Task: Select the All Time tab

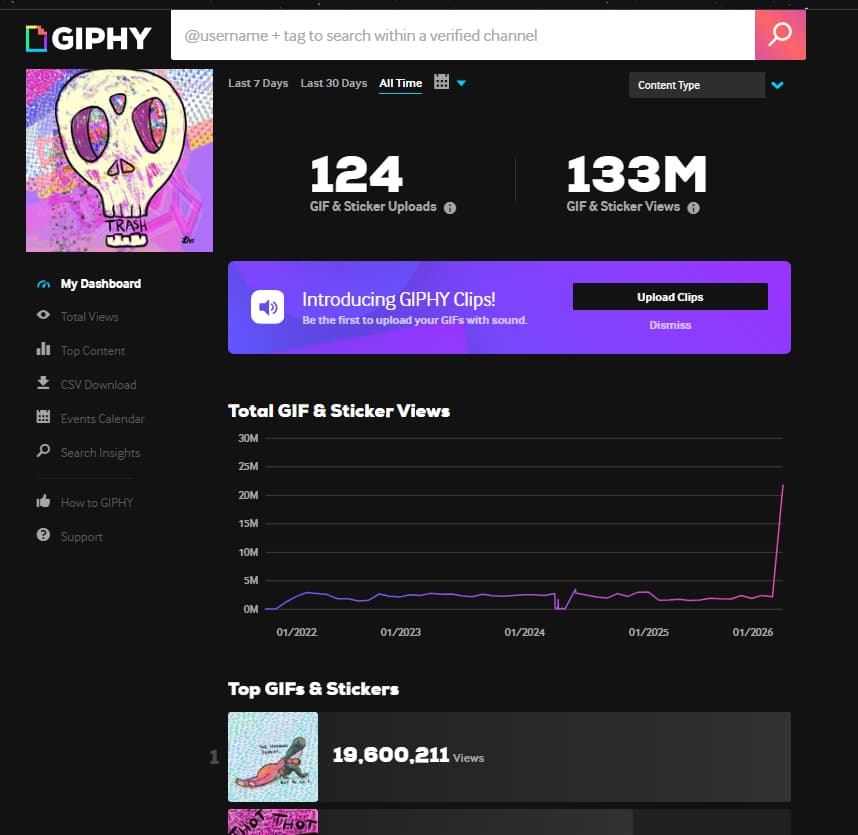Action: pyautogui.click(x=400, y=83)
